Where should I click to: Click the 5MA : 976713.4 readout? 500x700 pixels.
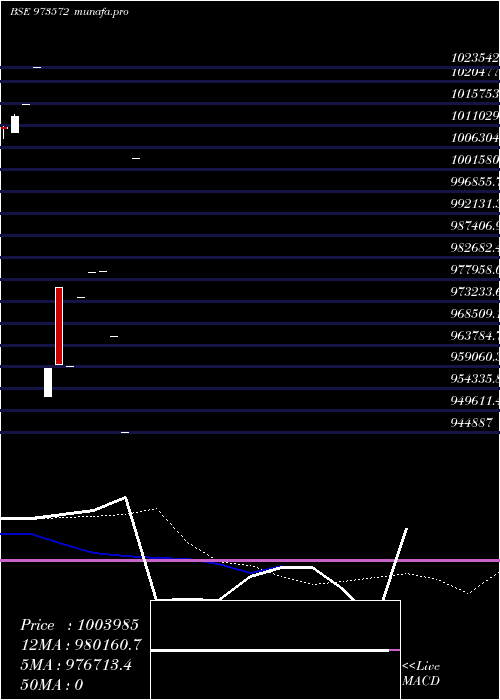tap(76, 665)
